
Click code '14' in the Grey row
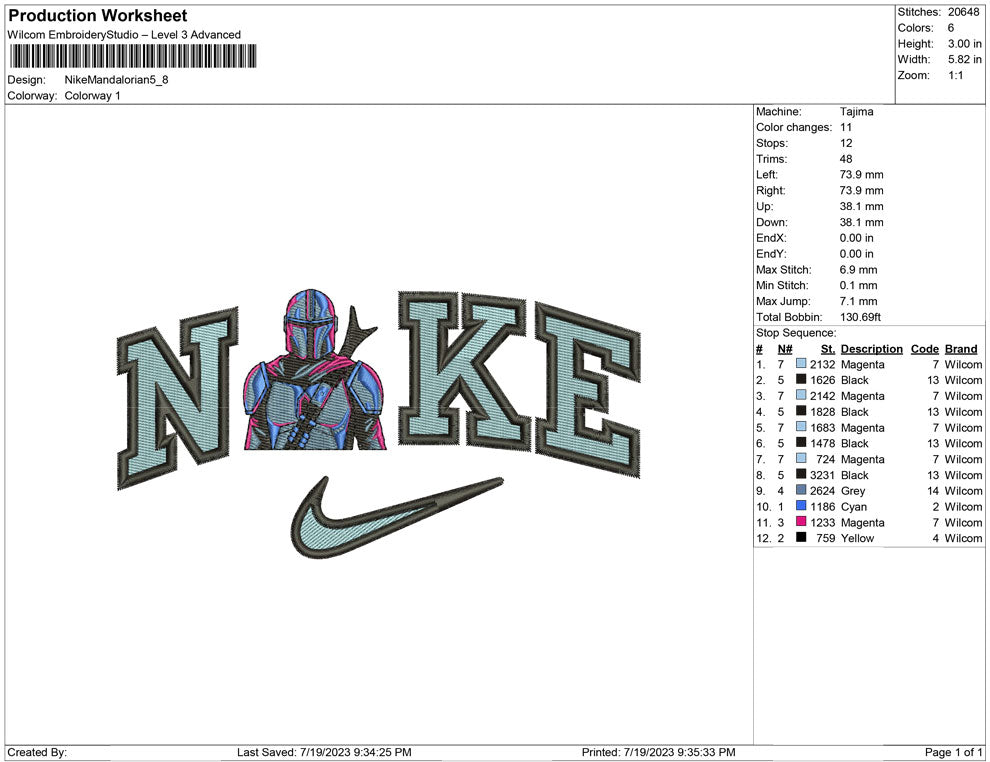pos(933,491)
